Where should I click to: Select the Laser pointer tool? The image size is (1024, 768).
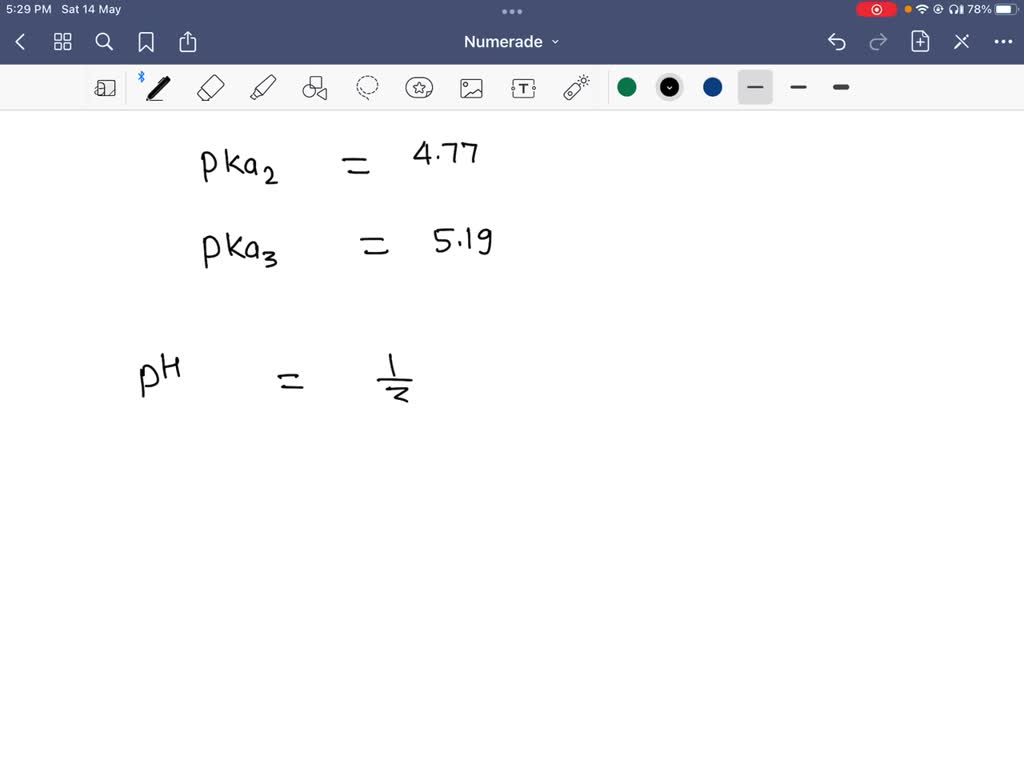pos(575,87)
